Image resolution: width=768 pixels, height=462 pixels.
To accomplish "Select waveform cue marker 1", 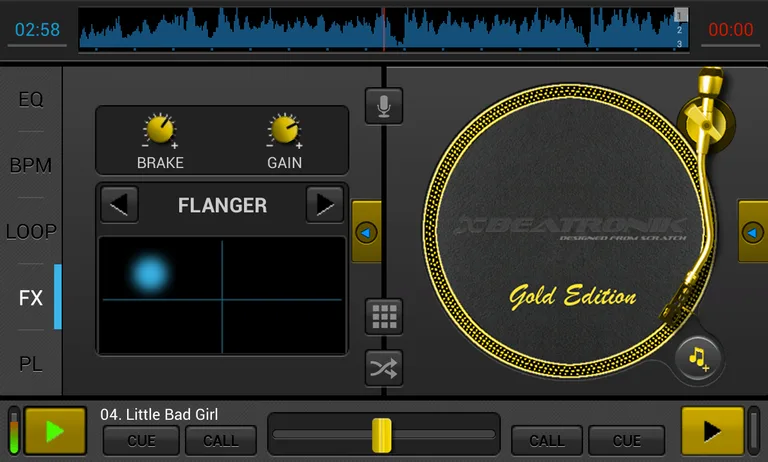I will click(680, 16).
